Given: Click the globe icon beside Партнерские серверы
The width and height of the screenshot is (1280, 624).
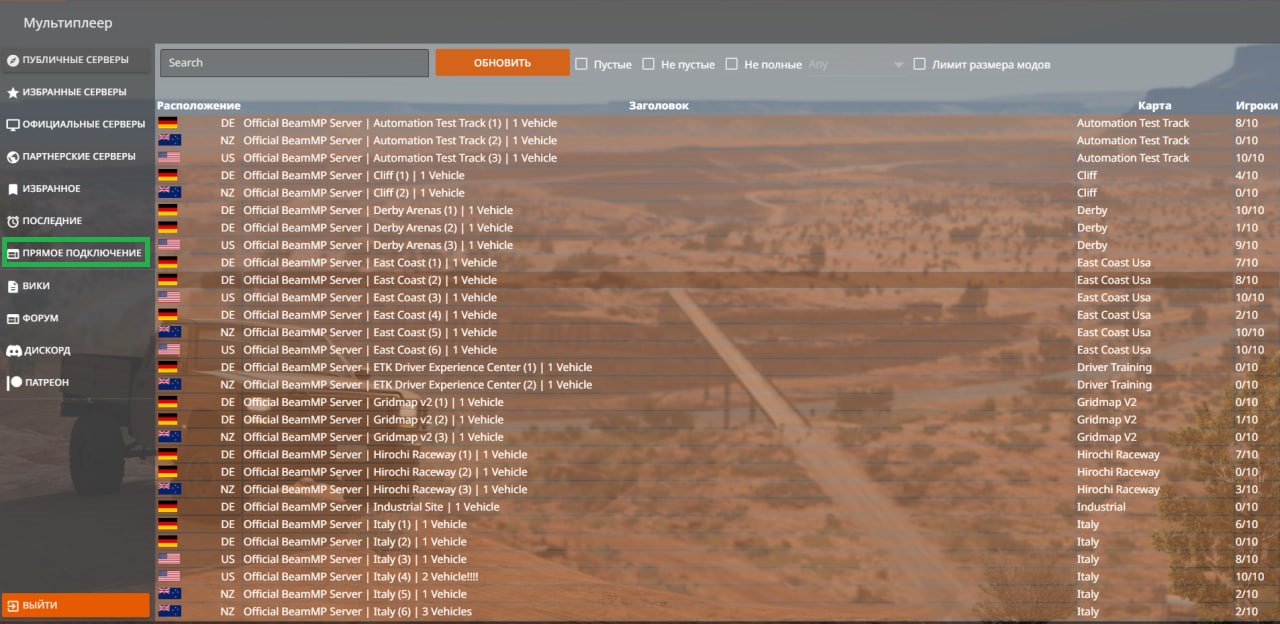Looking at the screenshot, I should click(x=13, y=157).
